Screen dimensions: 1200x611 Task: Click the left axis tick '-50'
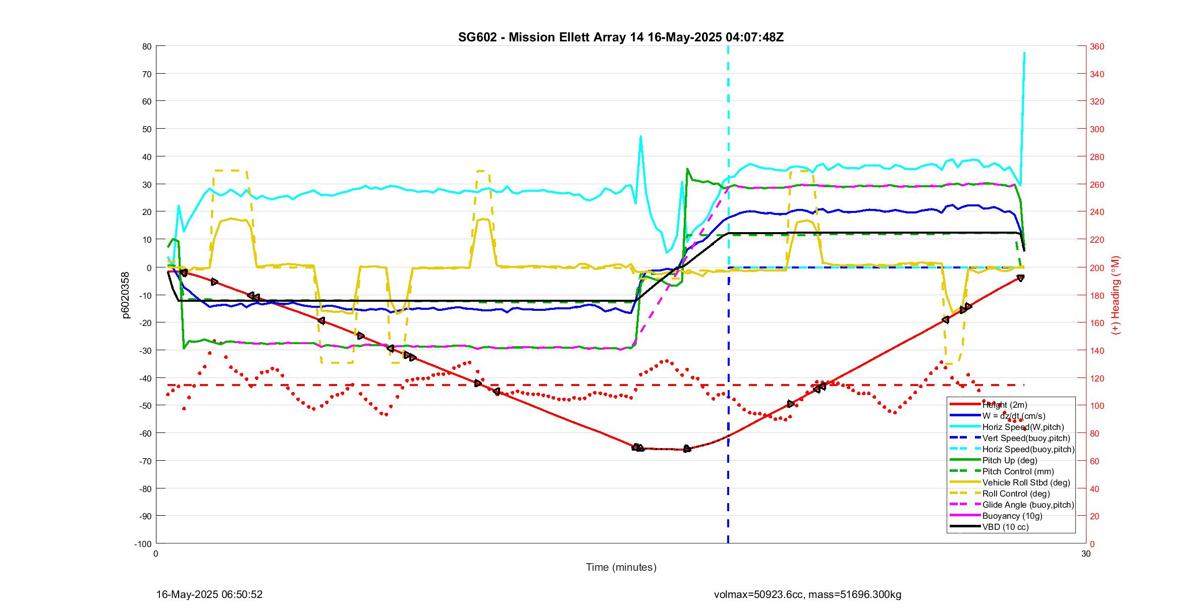point(144,405)
